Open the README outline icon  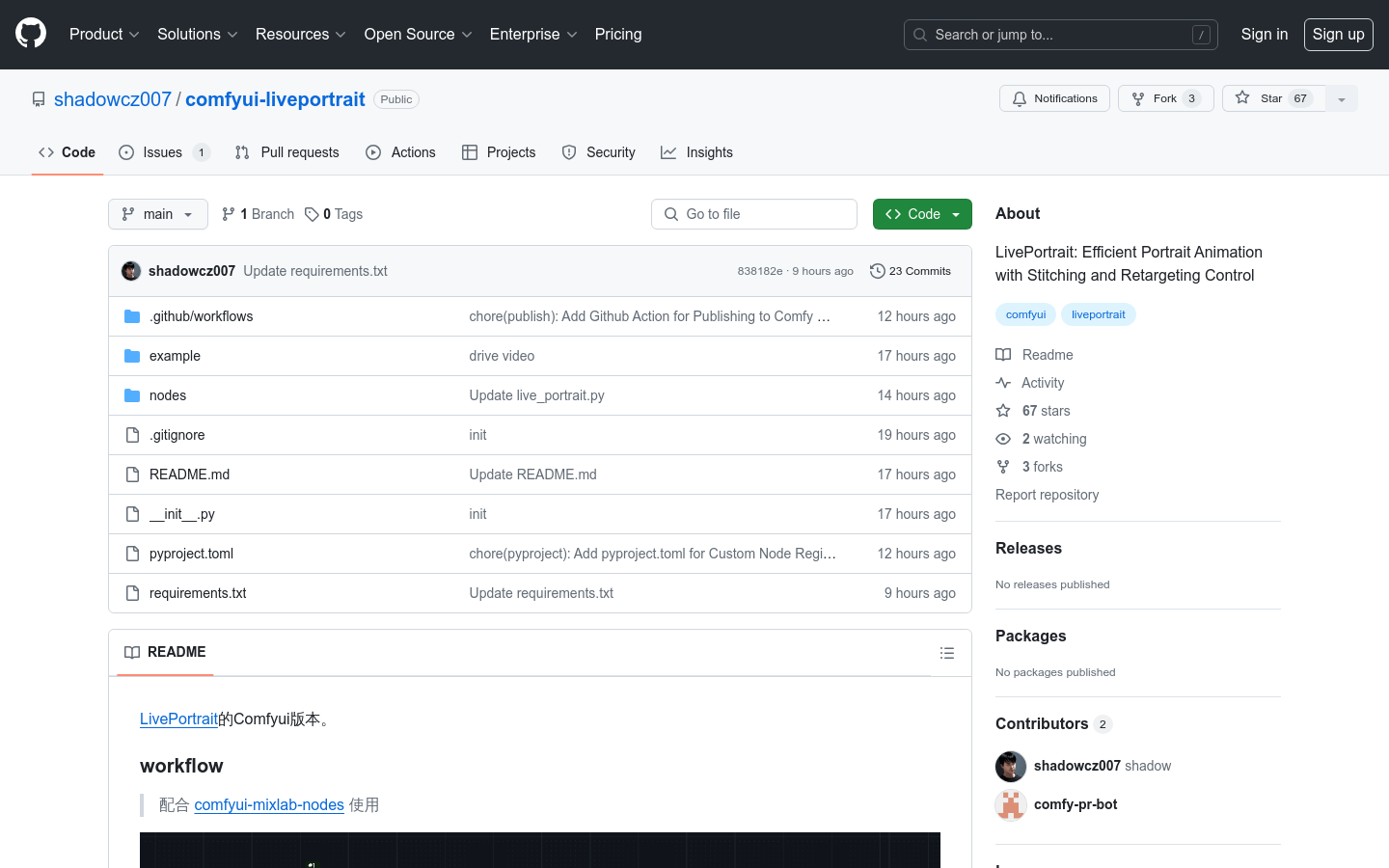947,653
